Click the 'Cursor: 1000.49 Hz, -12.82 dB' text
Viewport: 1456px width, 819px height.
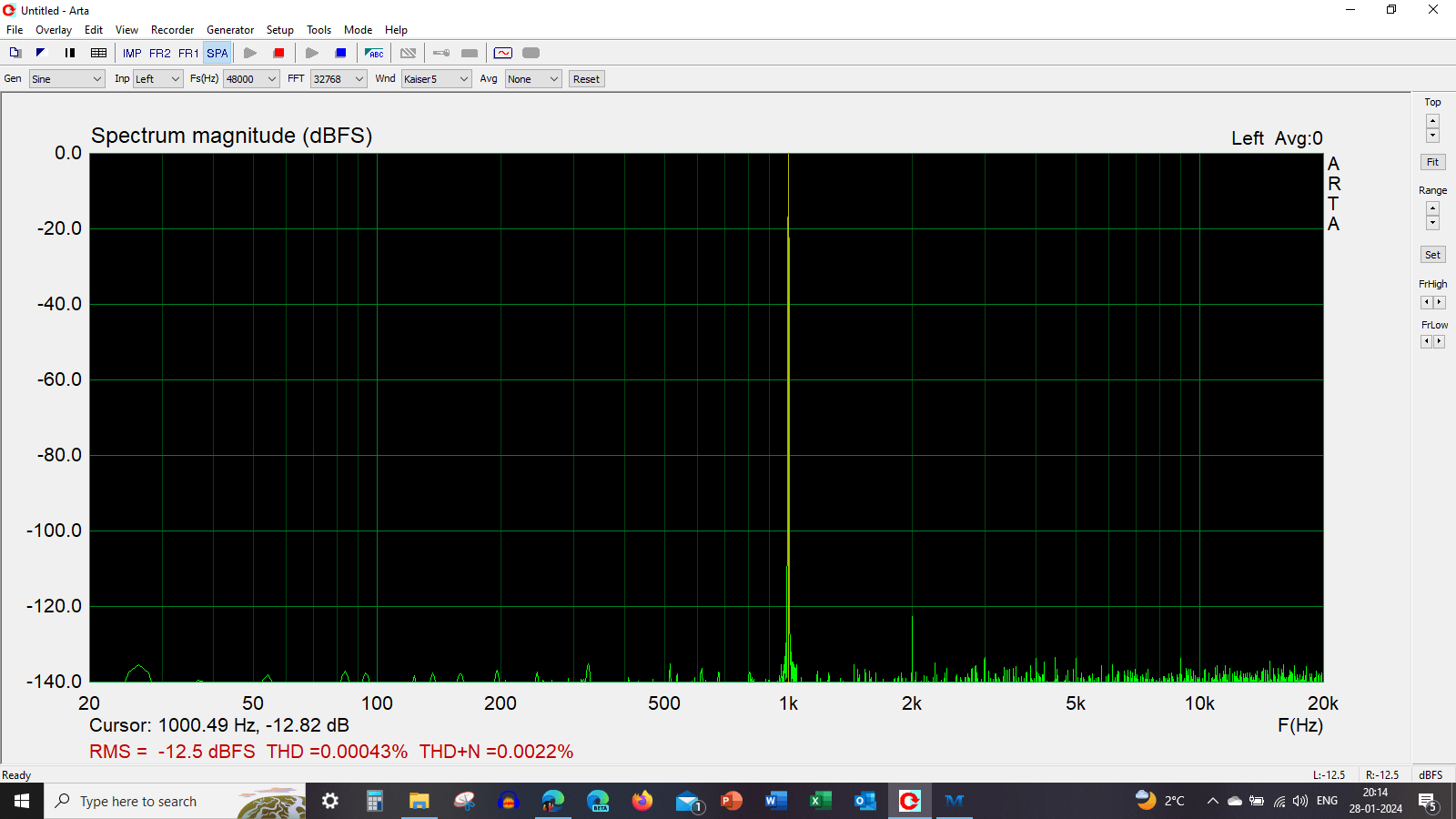(x=219, y=725)
